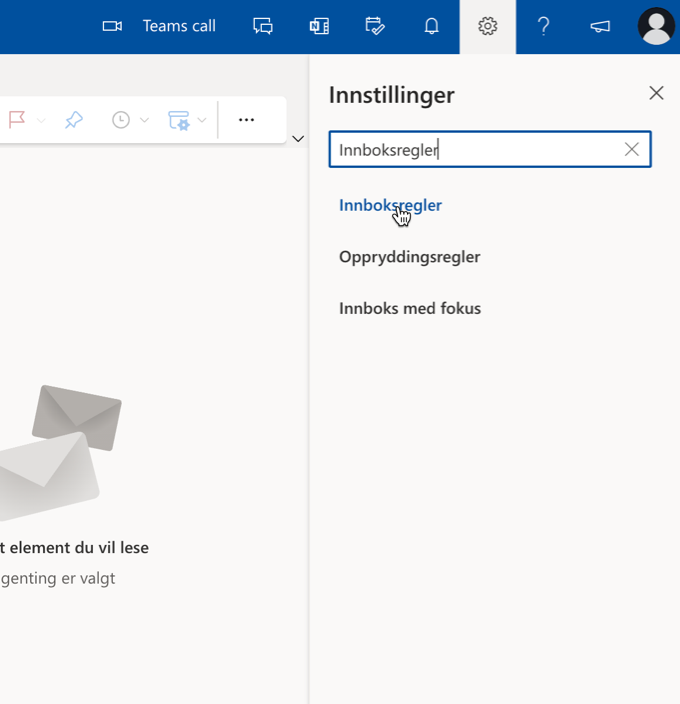Open the Innboksregler search result
The image size is (680, 704).
(x=390, y=205)
